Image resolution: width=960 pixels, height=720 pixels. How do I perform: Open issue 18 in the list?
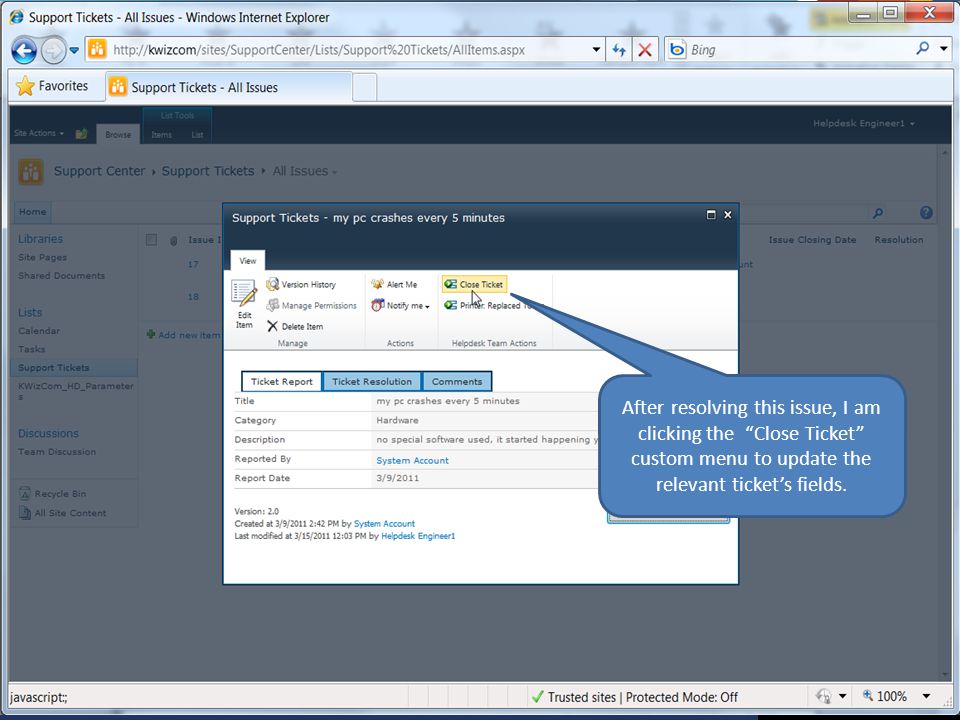[x=193, y=297]
